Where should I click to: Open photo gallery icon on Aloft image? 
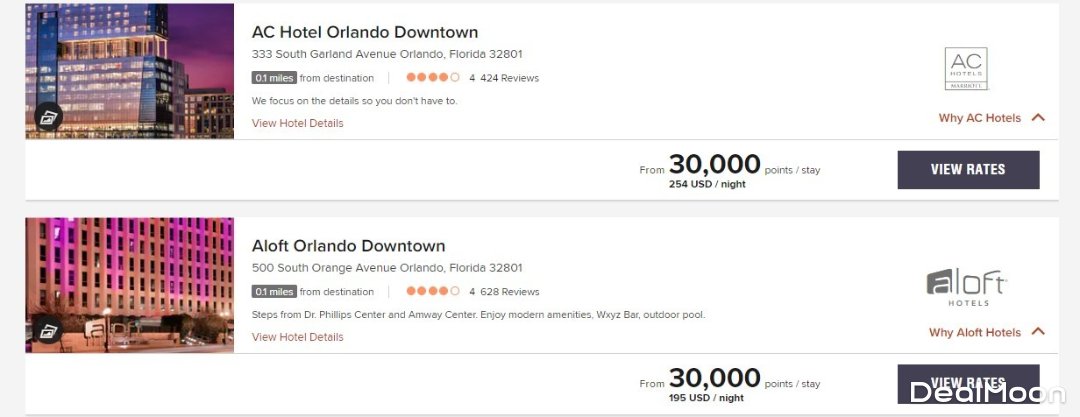tap(49, 331)
